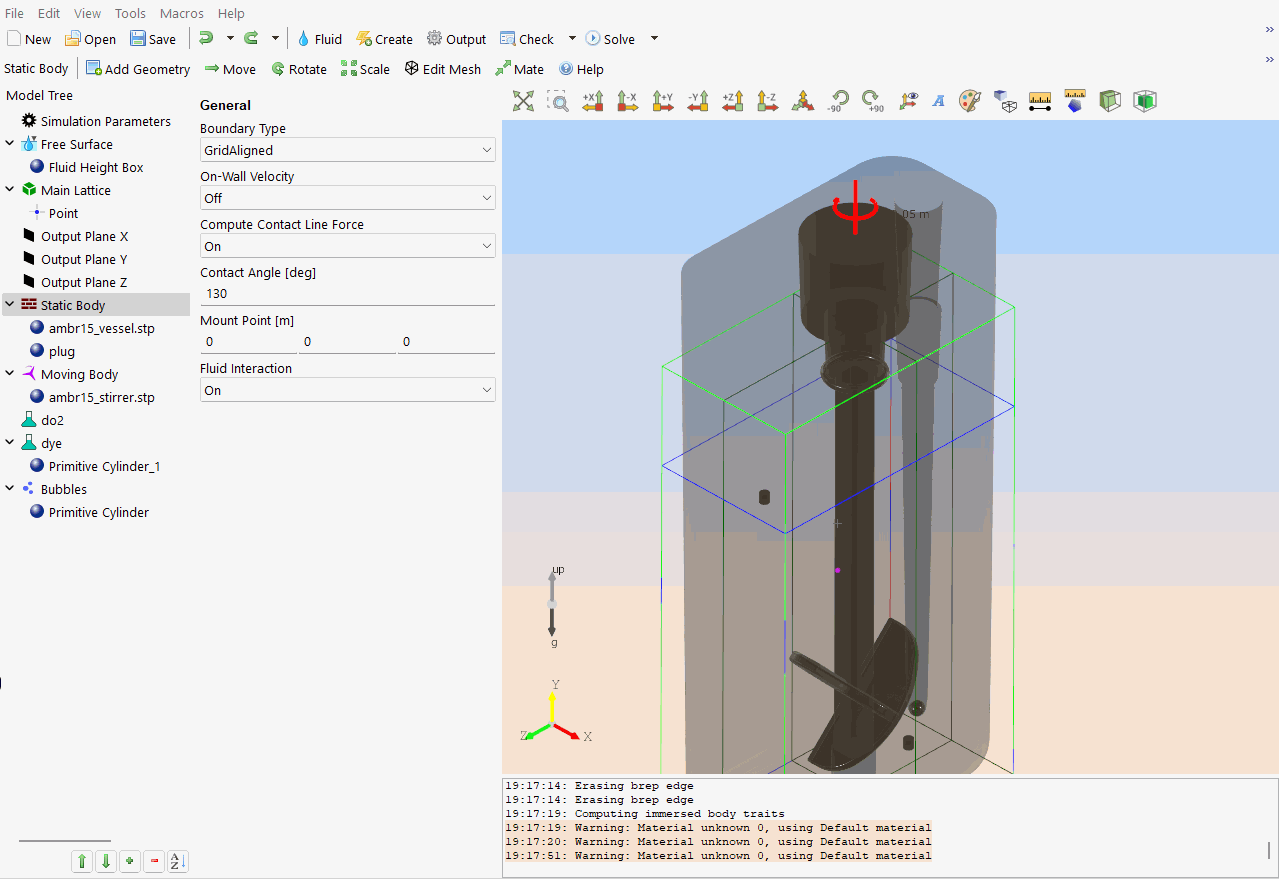
Task: Set view along +X axis
Action: (593, 100)
